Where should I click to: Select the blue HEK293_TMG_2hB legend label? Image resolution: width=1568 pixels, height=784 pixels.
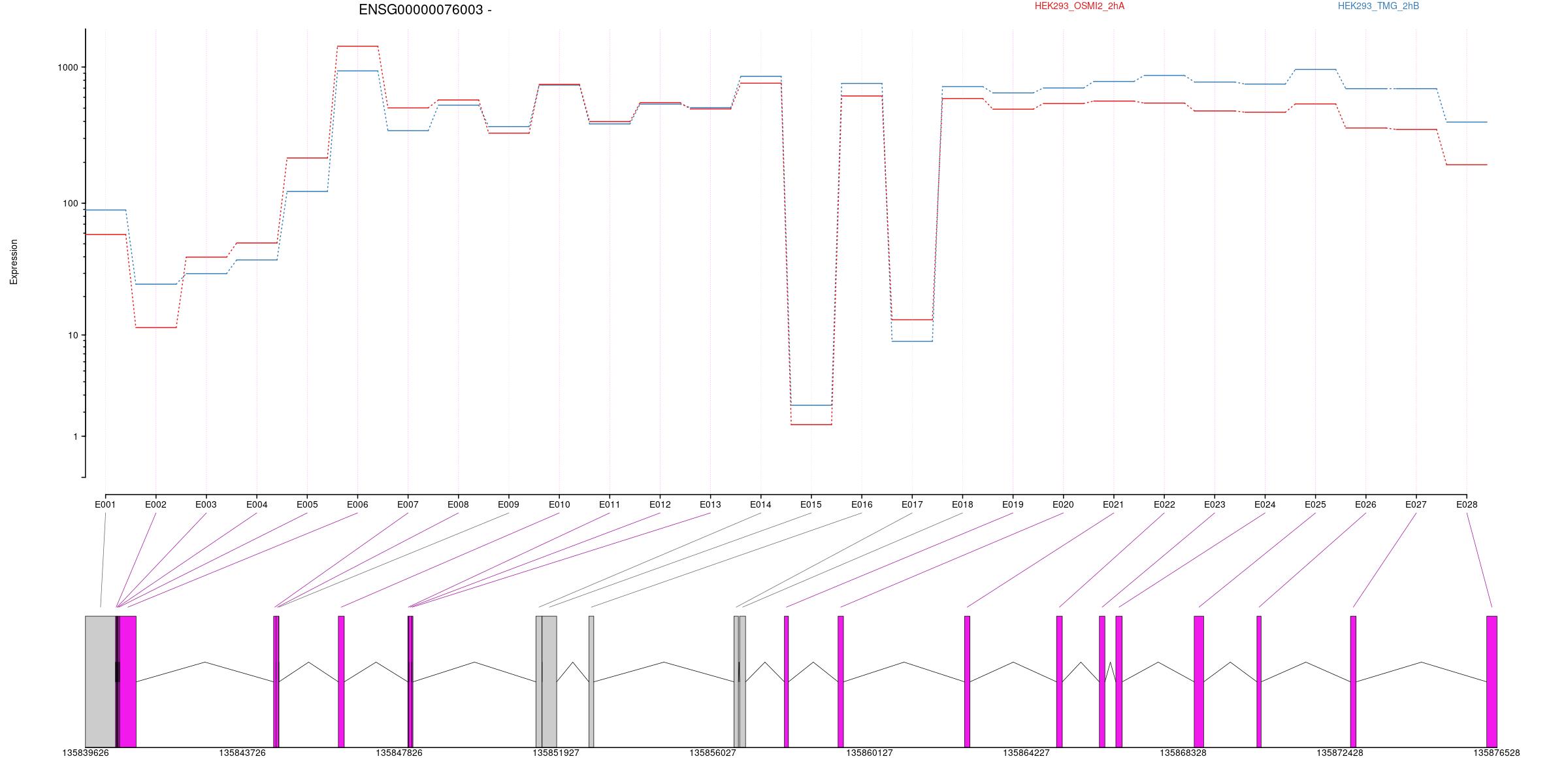(x=1379, y=6)
